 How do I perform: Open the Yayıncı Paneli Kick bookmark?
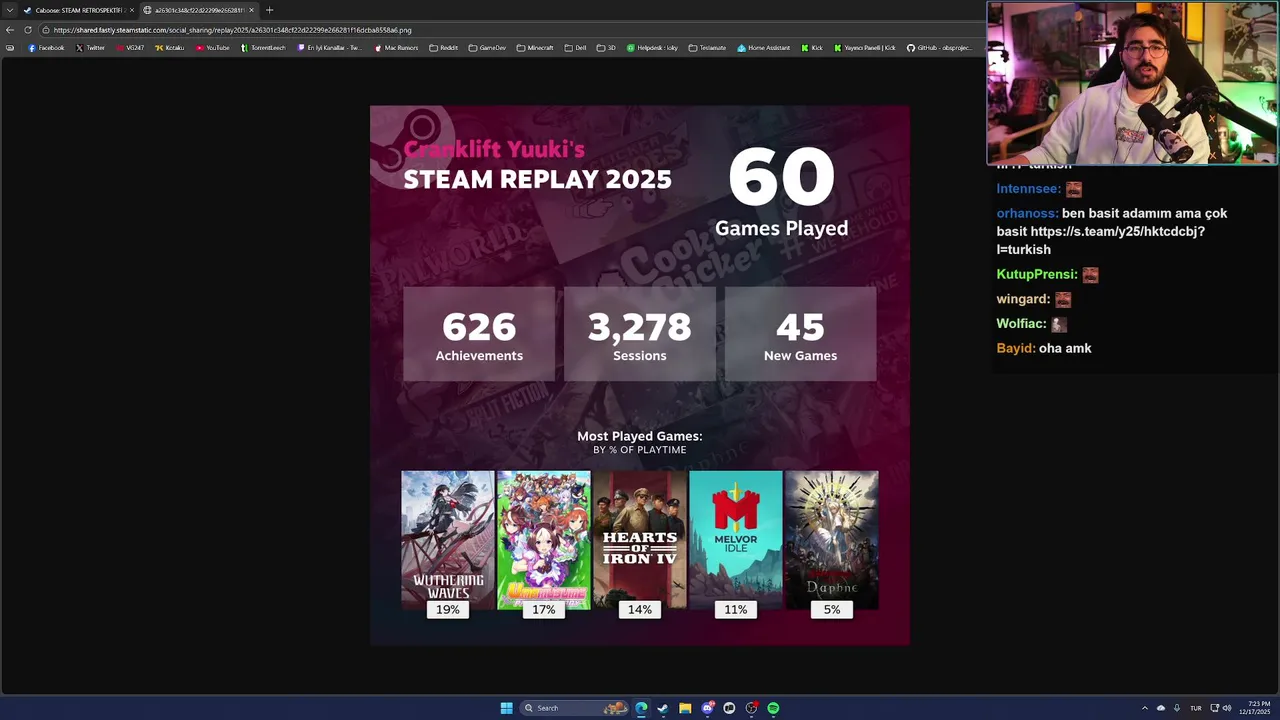click(865, 48)
